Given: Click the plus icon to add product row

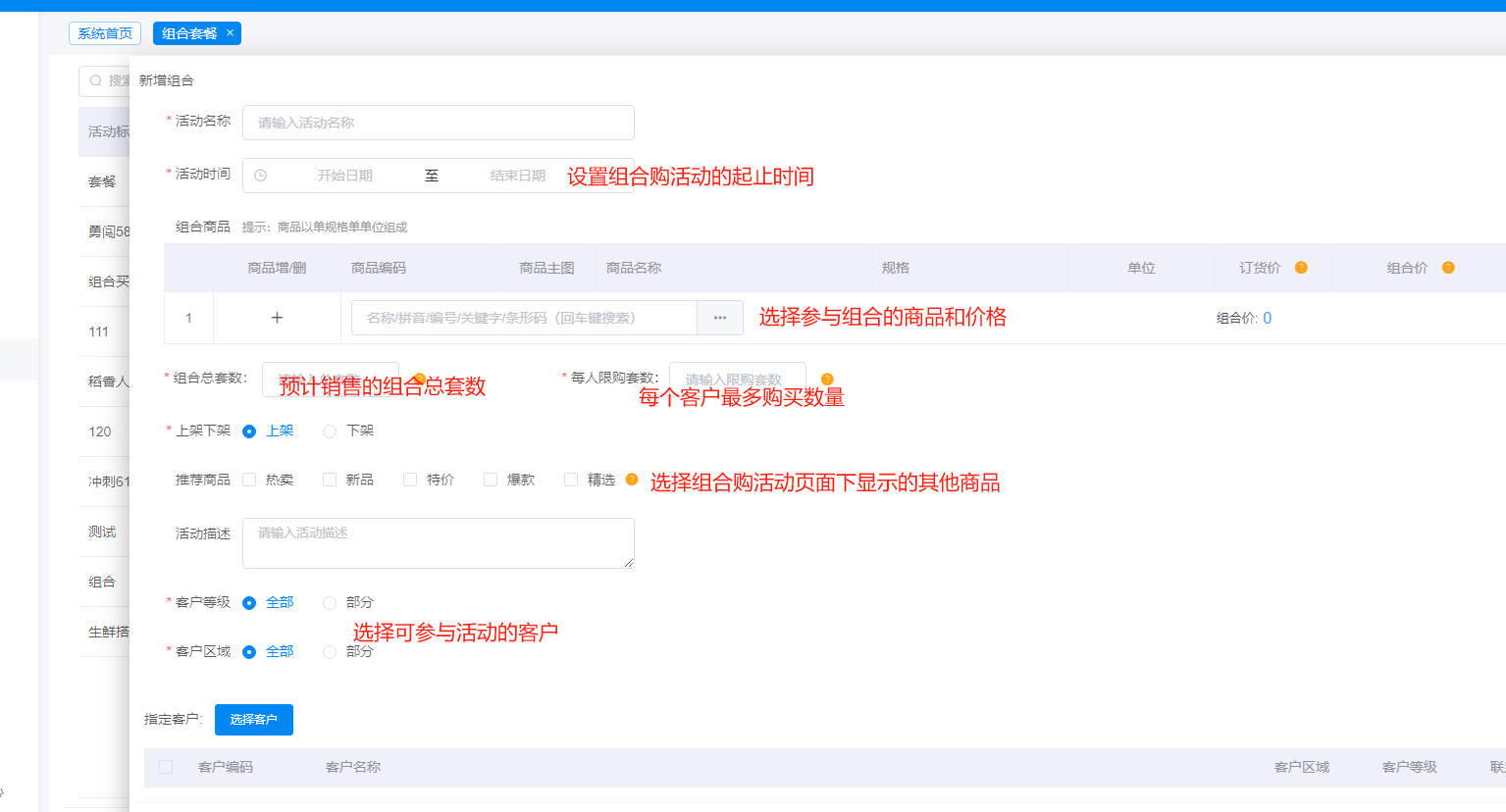Looking at the screenshot, I should point(277,318).
